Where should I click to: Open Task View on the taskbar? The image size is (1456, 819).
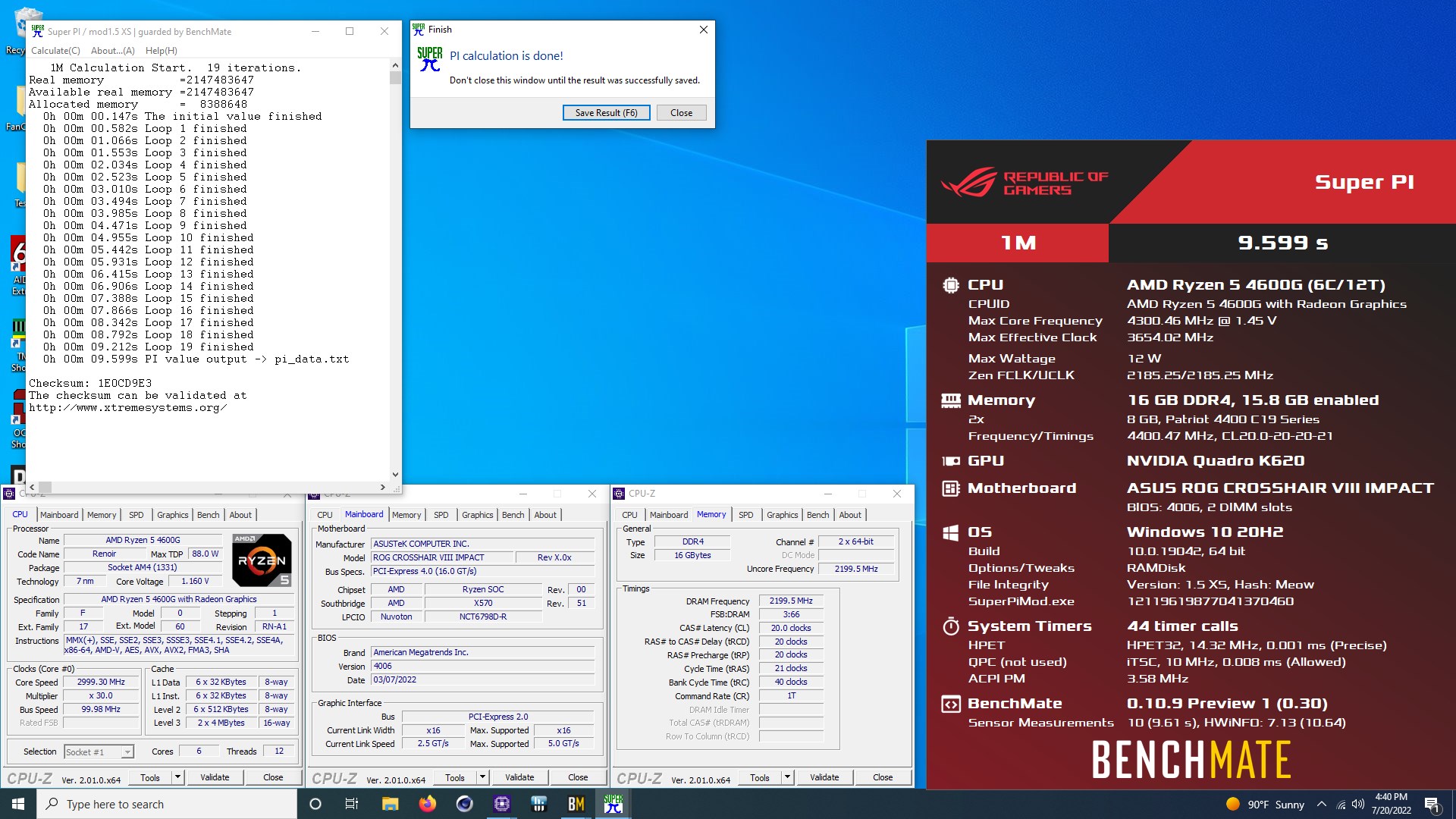[x=352, y=804]
